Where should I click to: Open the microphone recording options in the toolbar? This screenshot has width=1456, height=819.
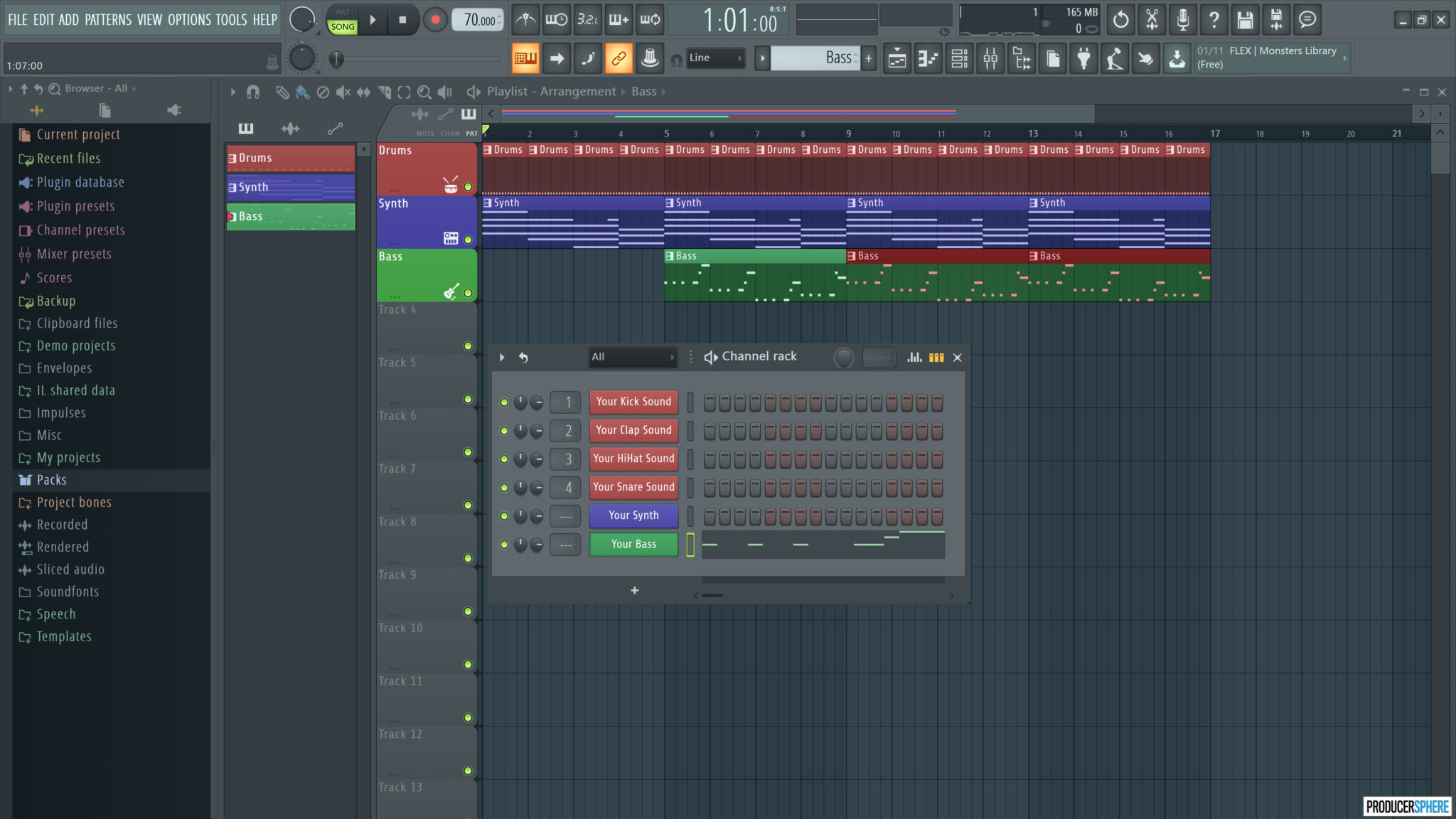(x=1184, y=19)
